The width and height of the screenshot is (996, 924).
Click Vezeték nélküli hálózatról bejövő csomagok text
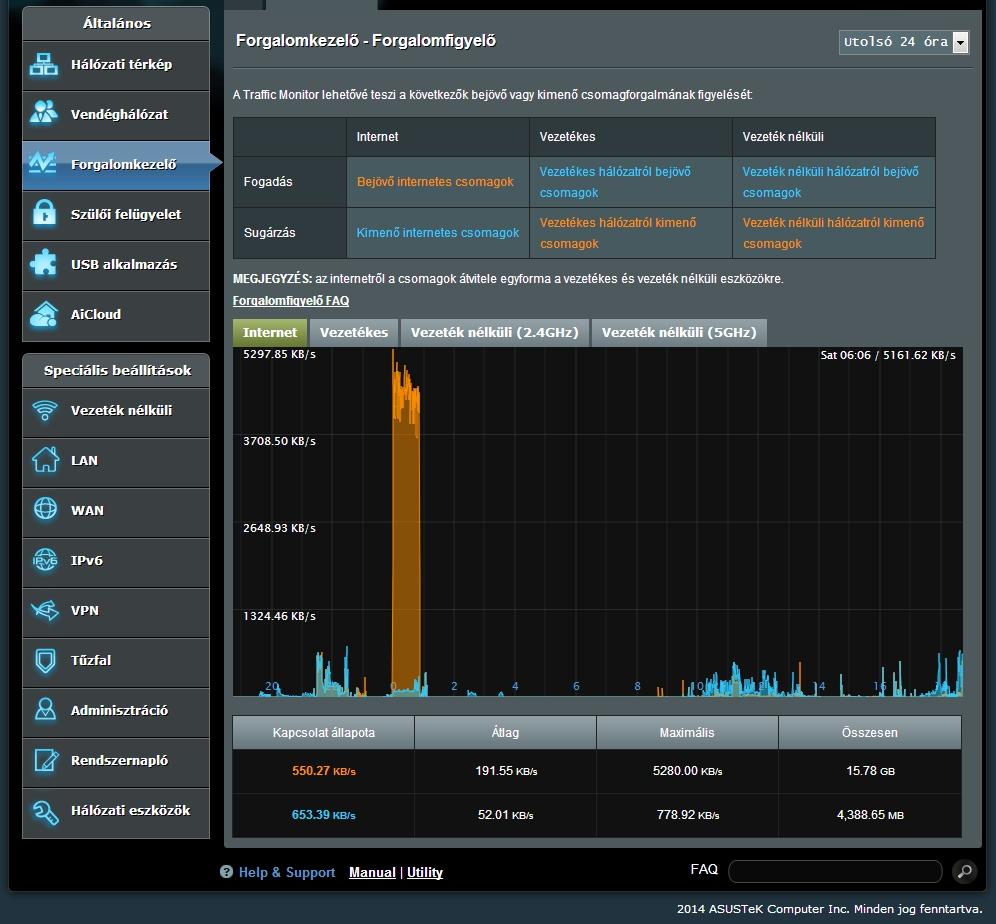coord(830,182)
